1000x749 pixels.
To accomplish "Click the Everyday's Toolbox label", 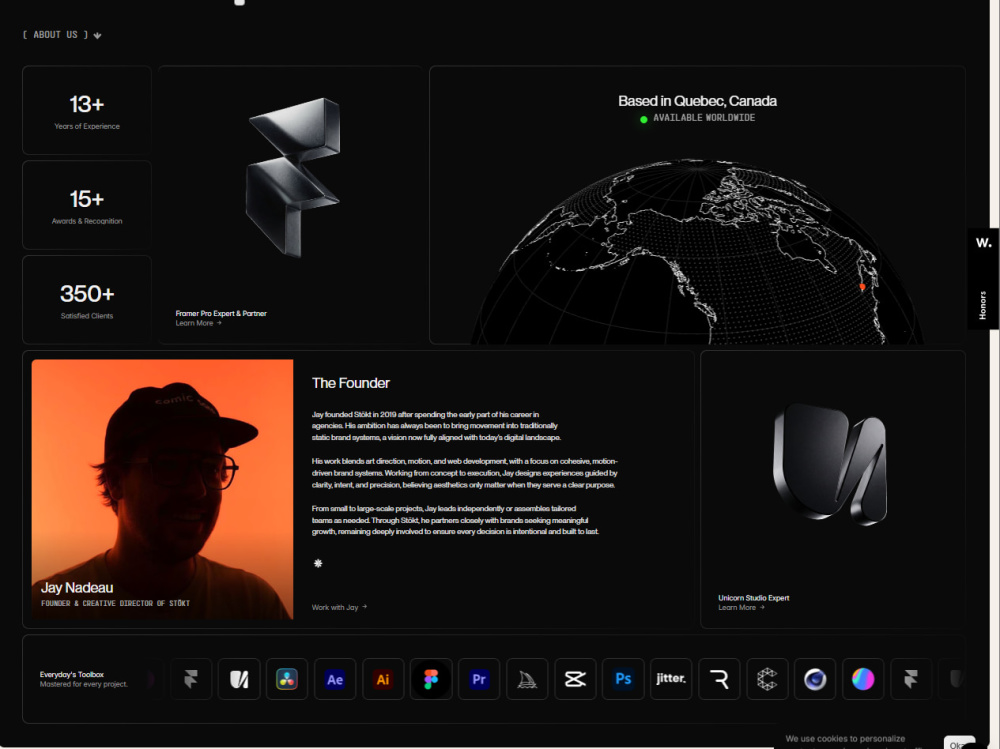I will [x=71, y=674].
